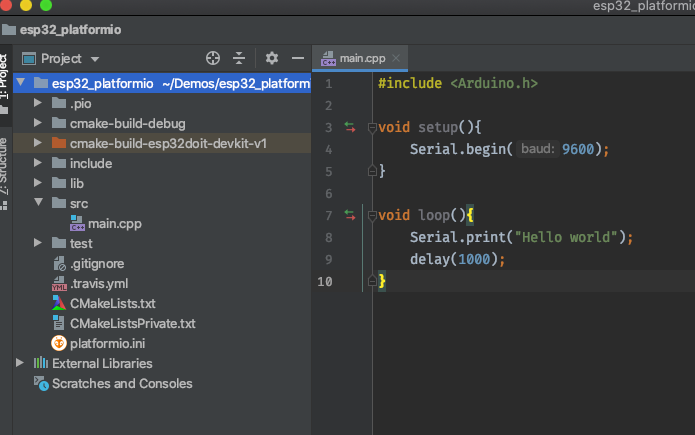Open the Project view dropdown

62,59
